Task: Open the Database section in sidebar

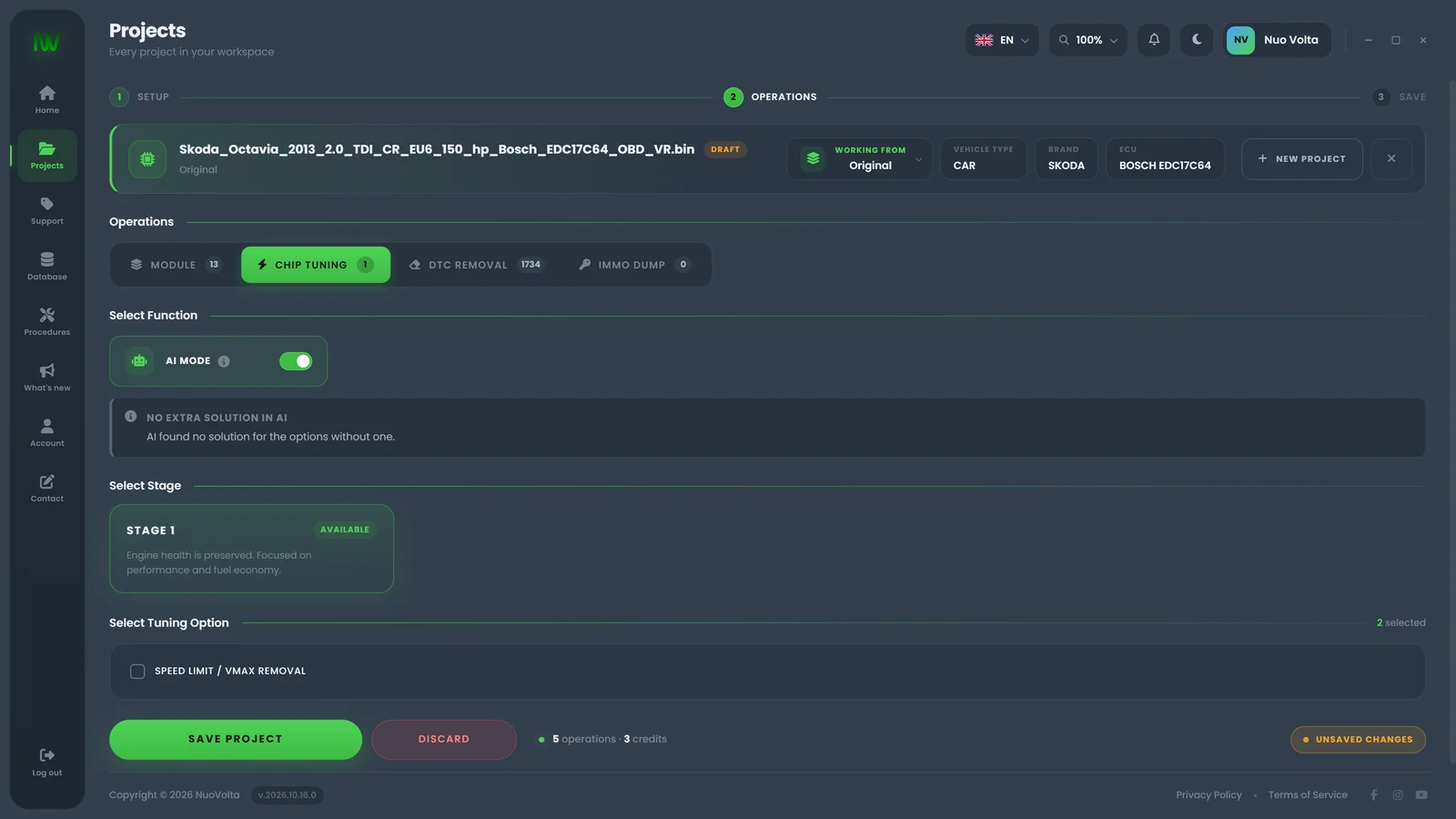Action: pos(47,266)
